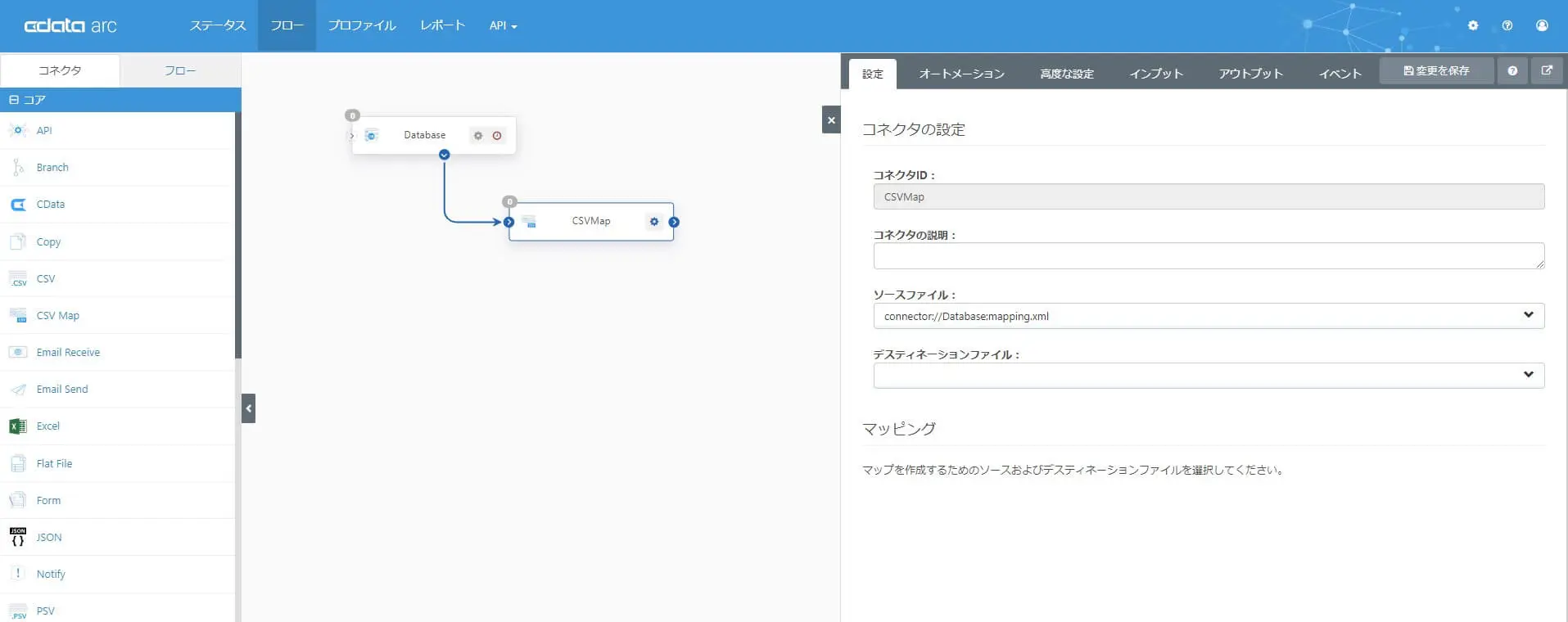Click the CSVMap node output connector dot
Viewport: 1568px width, 622px height.
674,222
